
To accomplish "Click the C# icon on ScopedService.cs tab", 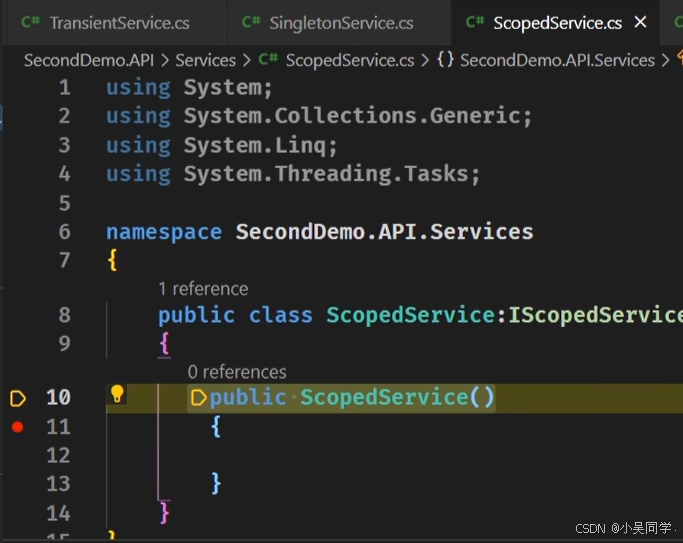I will point(475,22).
